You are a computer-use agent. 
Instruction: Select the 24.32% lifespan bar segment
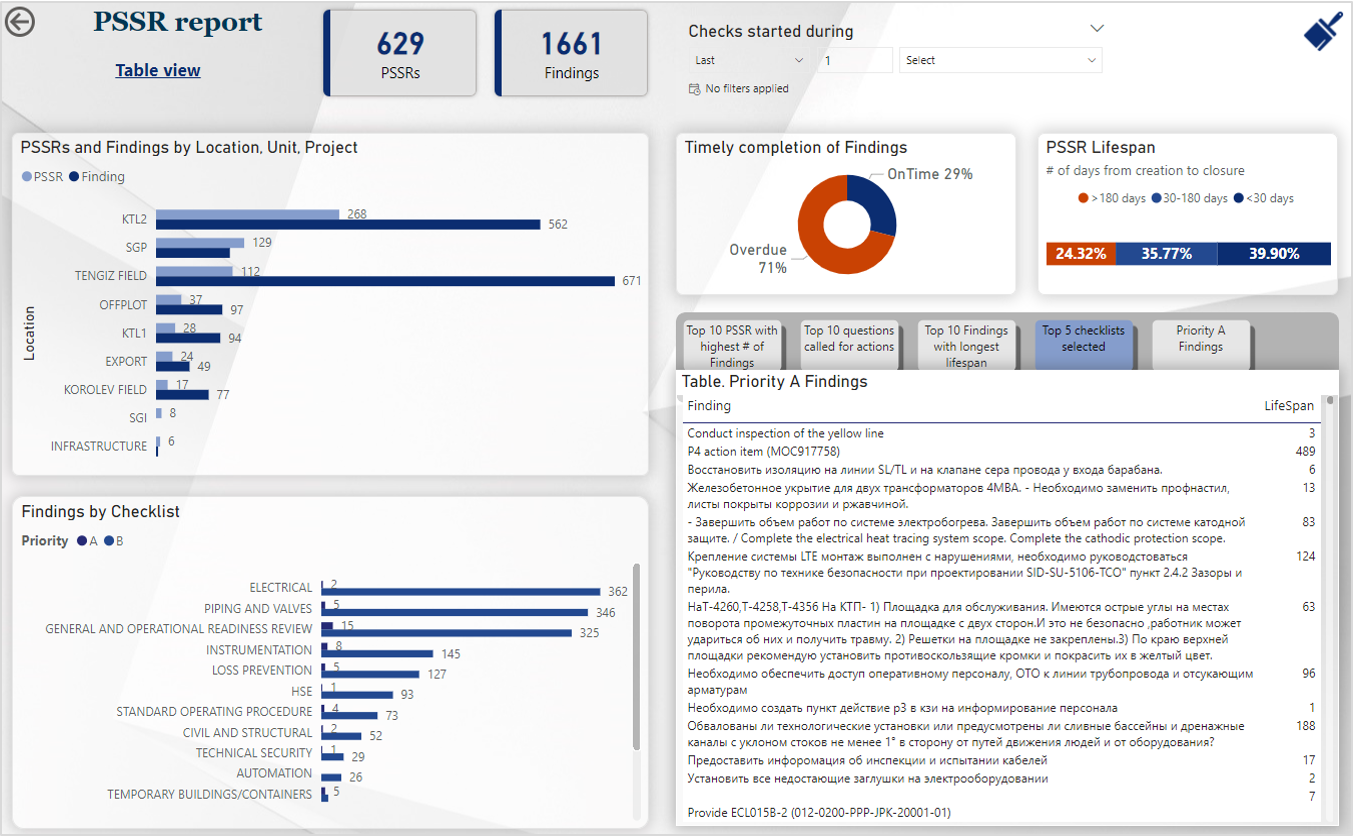(x=1080, y=254)
